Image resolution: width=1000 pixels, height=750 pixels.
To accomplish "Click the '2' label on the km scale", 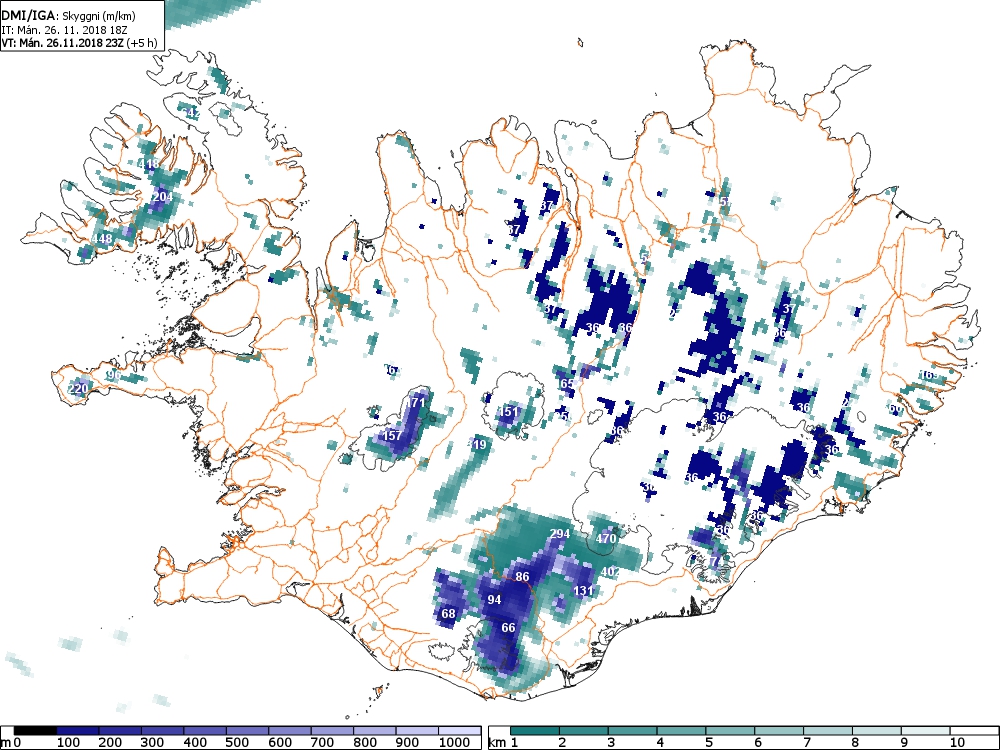I will pos(562,742).
